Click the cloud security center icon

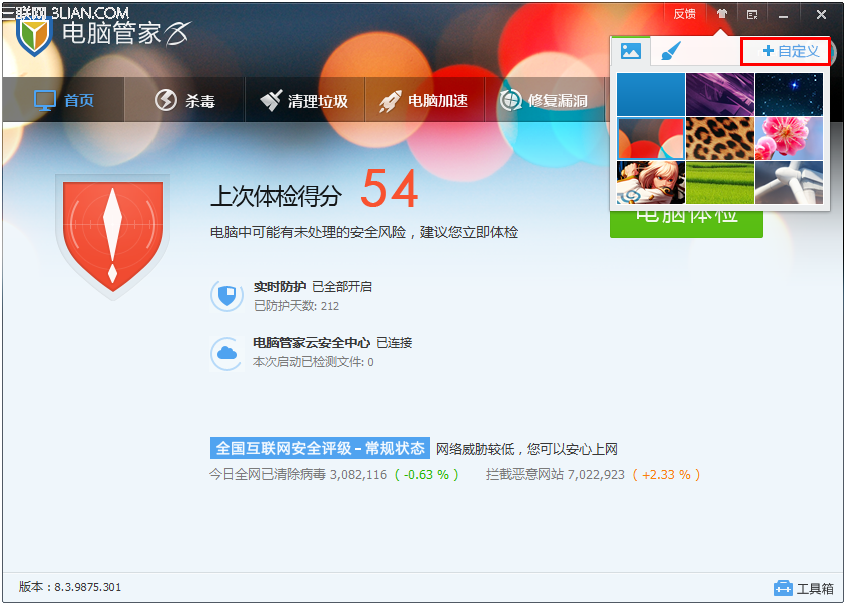coord(226,353)
